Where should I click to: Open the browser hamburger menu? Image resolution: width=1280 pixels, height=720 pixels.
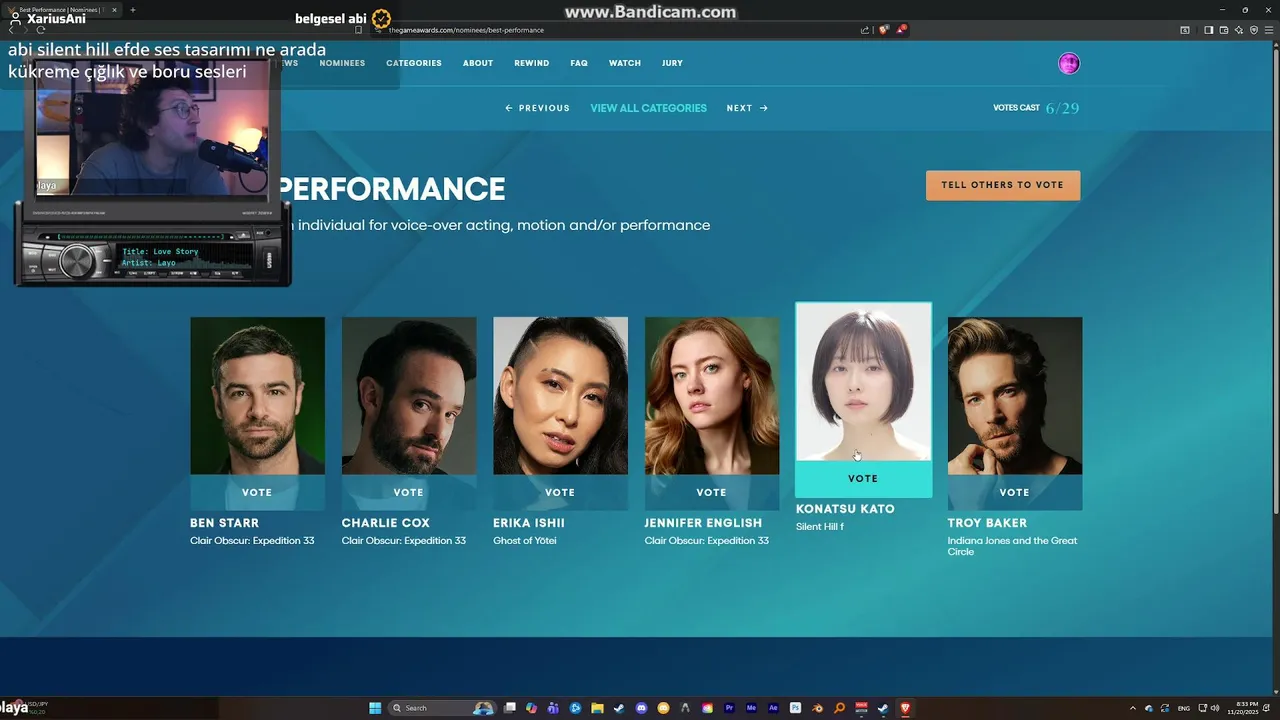click(1269, 30)
